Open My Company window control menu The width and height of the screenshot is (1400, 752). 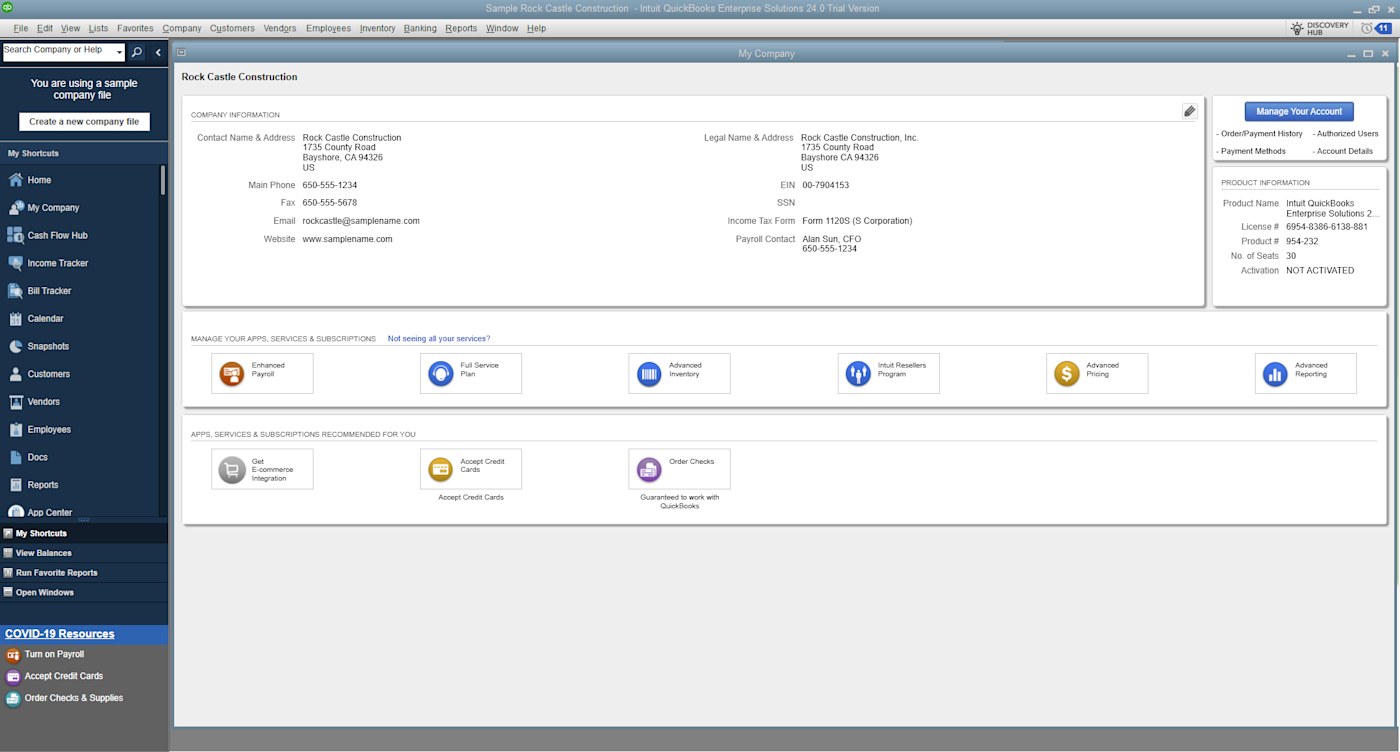pyautogui.click(x=181, y=53)
